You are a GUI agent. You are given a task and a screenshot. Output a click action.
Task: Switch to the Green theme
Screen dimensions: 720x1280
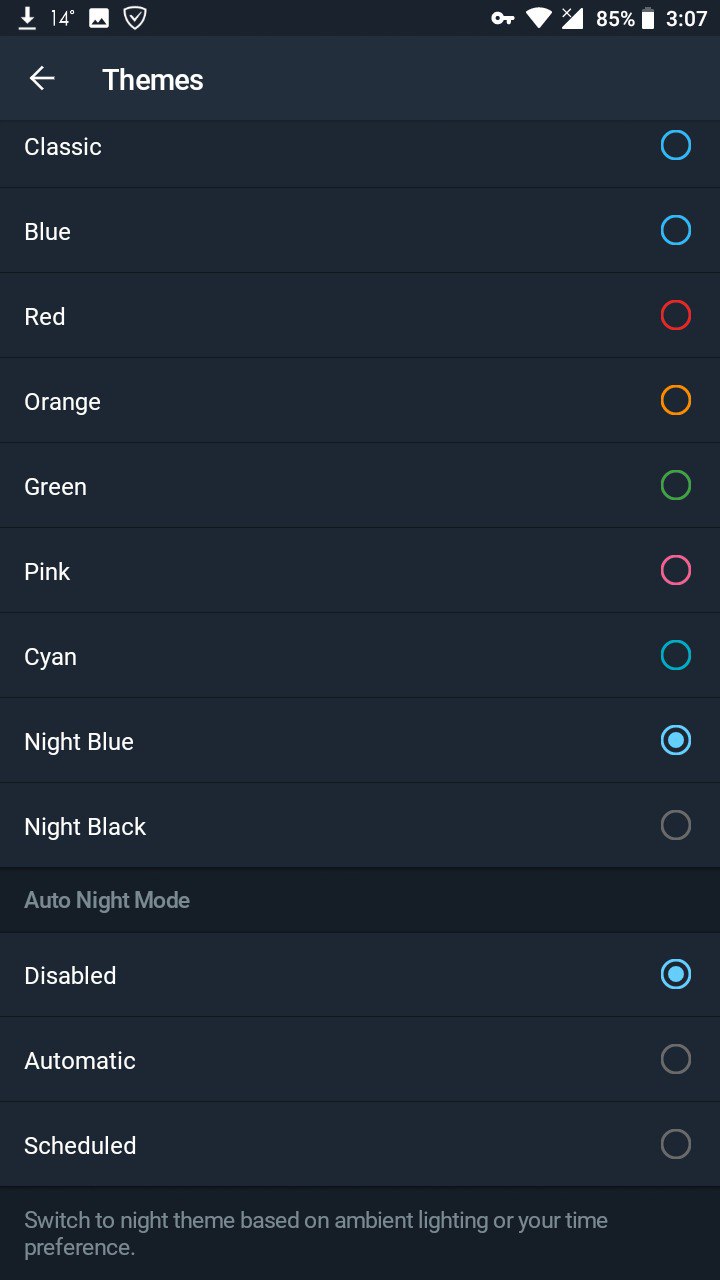676,486
